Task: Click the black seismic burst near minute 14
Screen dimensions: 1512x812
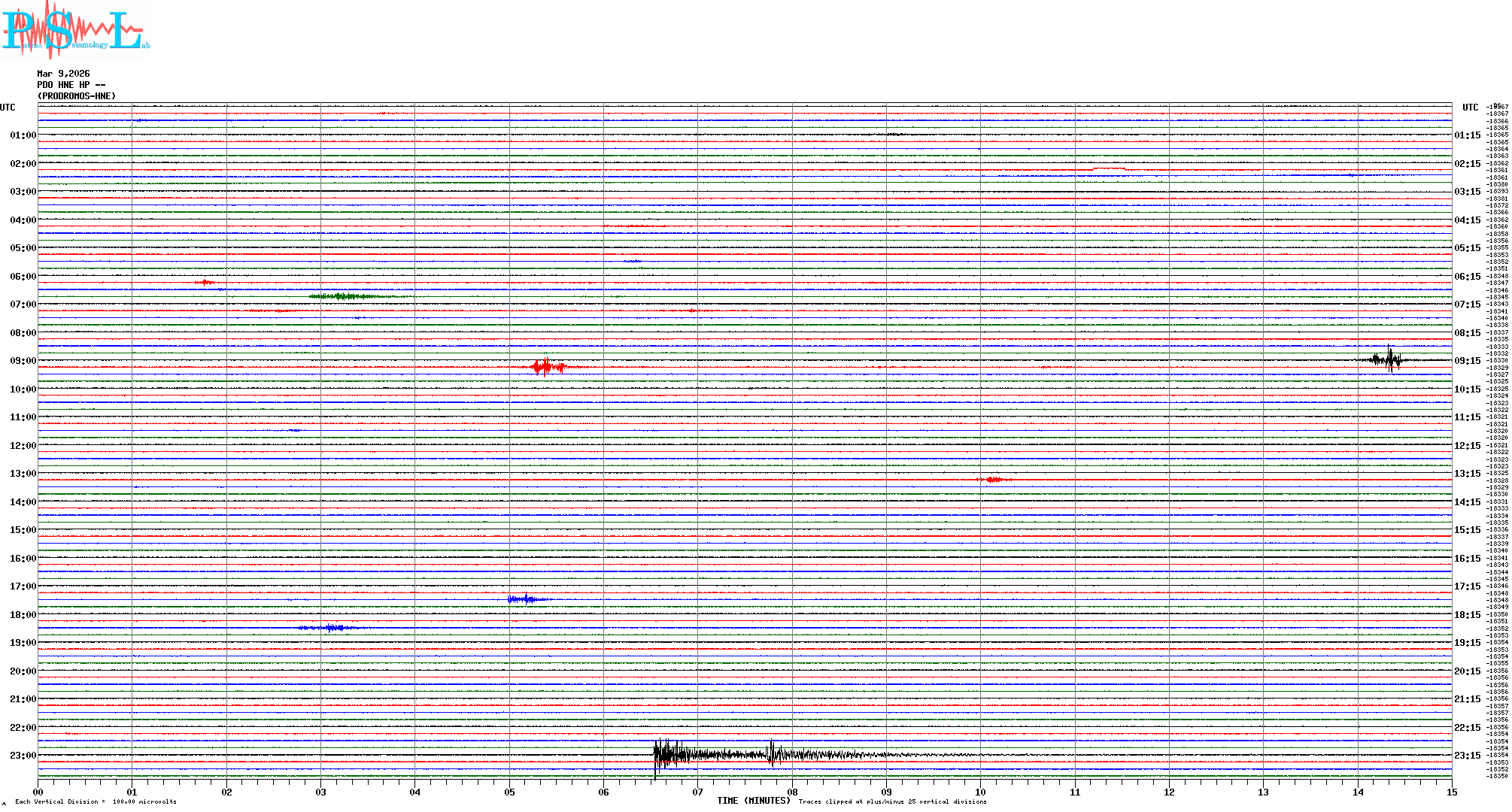Action: click(1389, 359)
